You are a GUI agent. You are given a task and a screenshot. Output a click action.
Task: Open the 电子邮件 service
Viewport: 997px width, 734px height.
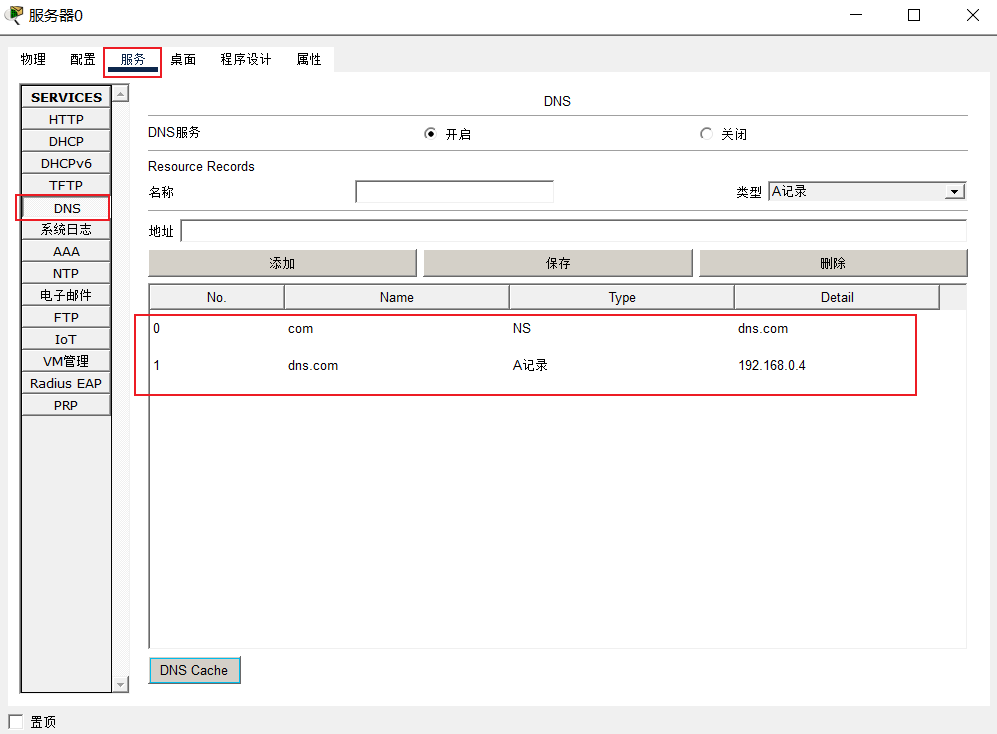coord(66,295)
